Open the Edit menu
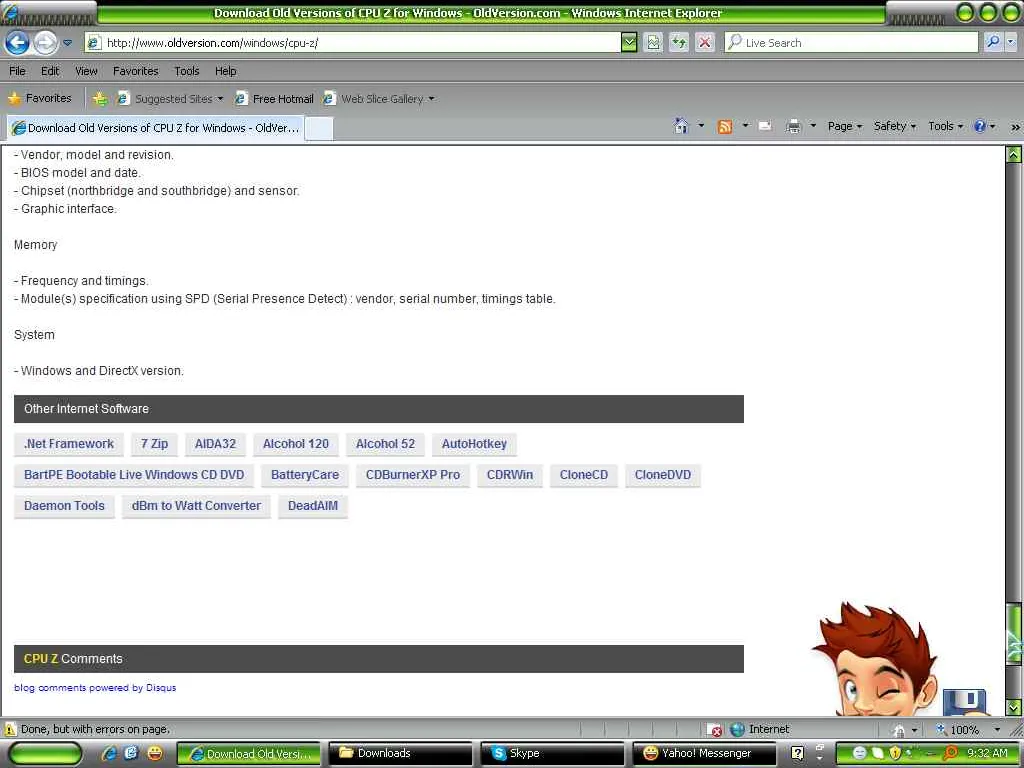 (x=50, y=71)
